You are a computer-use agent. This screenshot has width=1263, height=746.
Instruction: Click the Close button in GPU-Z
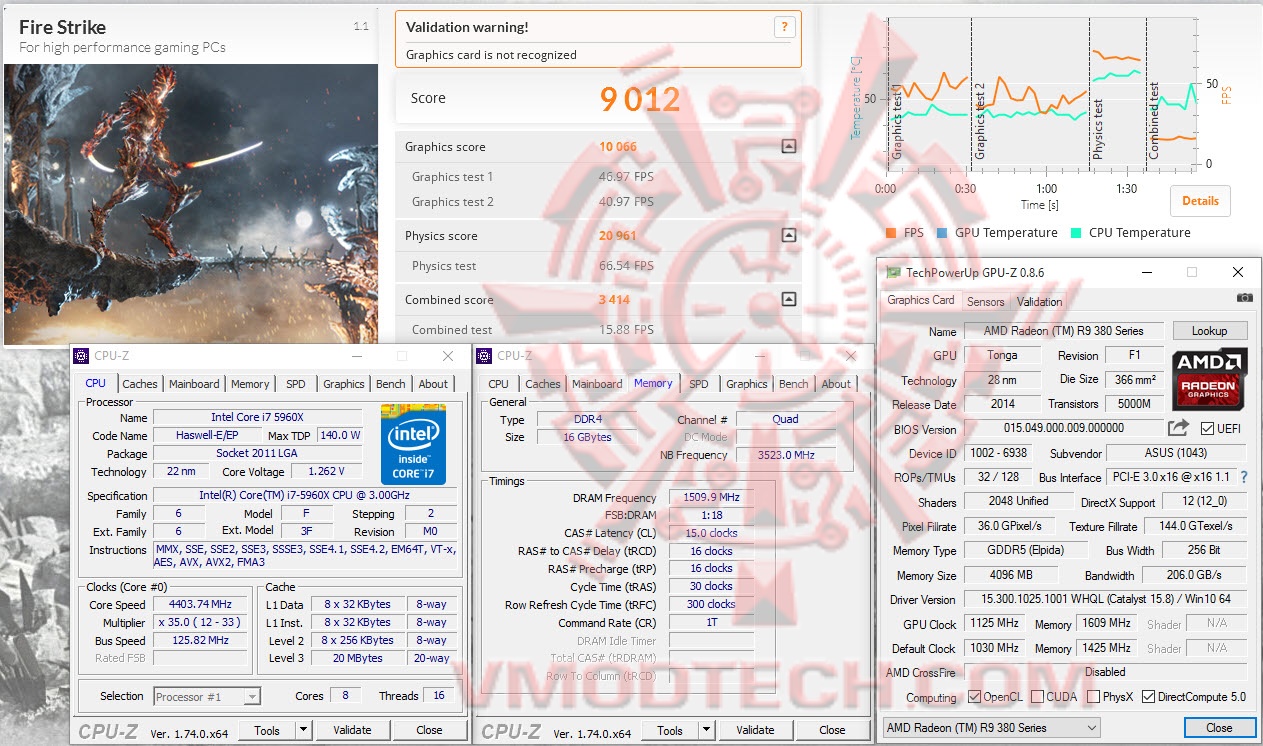pos(1219,728)
